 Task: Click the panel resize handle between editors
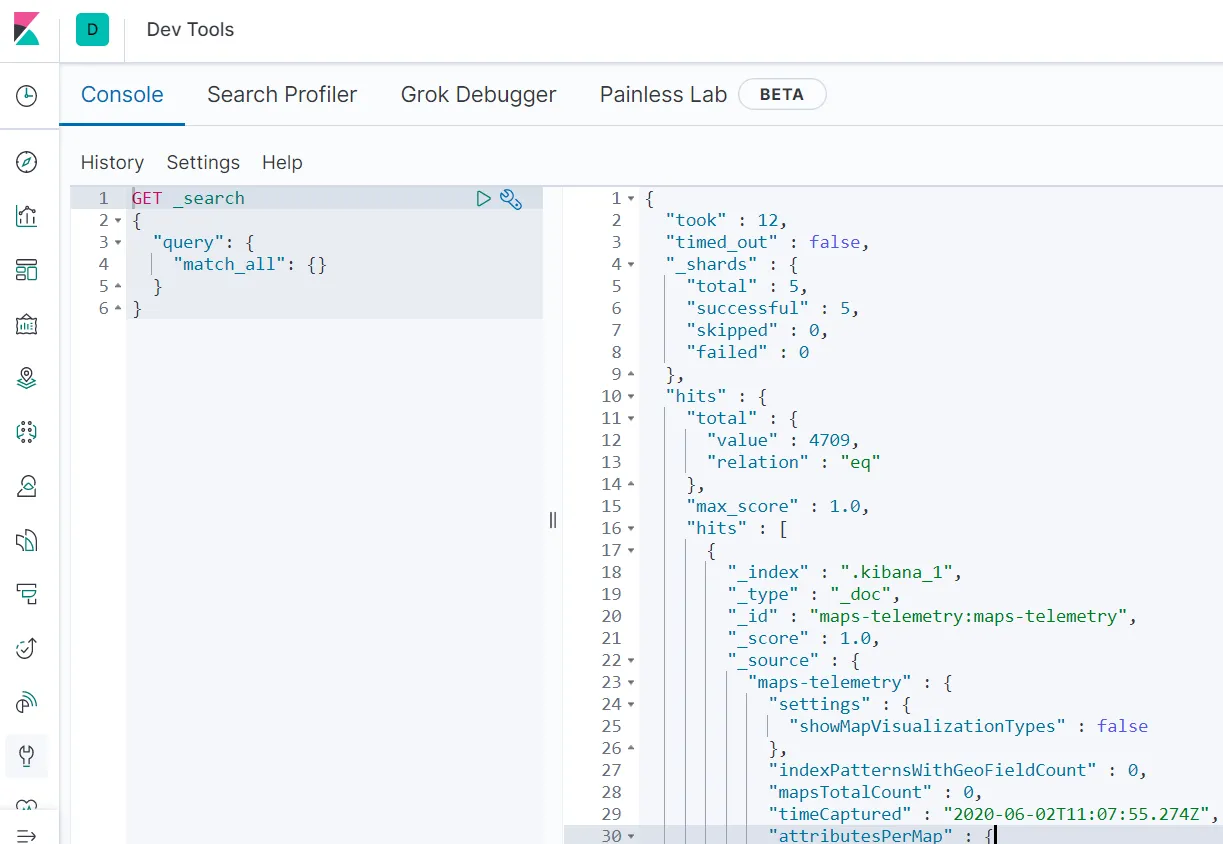[553, 520]
